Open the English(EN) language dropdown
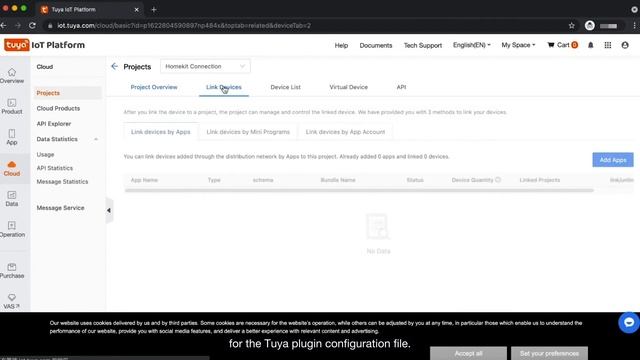Viewport: 640px width, 360px height. point(471,45)
